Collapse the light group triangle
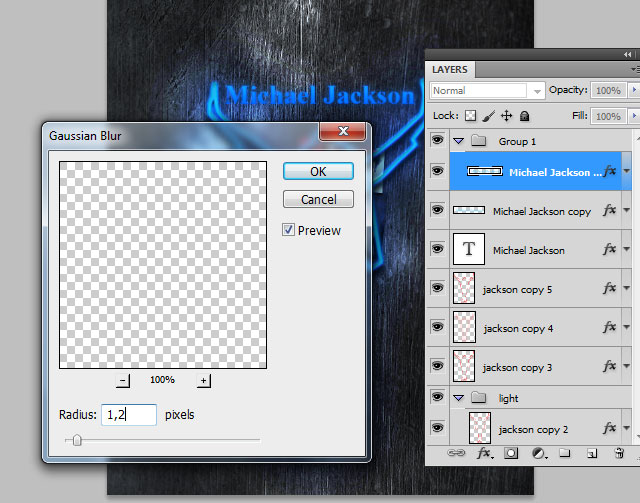 (x=459, y=397)
